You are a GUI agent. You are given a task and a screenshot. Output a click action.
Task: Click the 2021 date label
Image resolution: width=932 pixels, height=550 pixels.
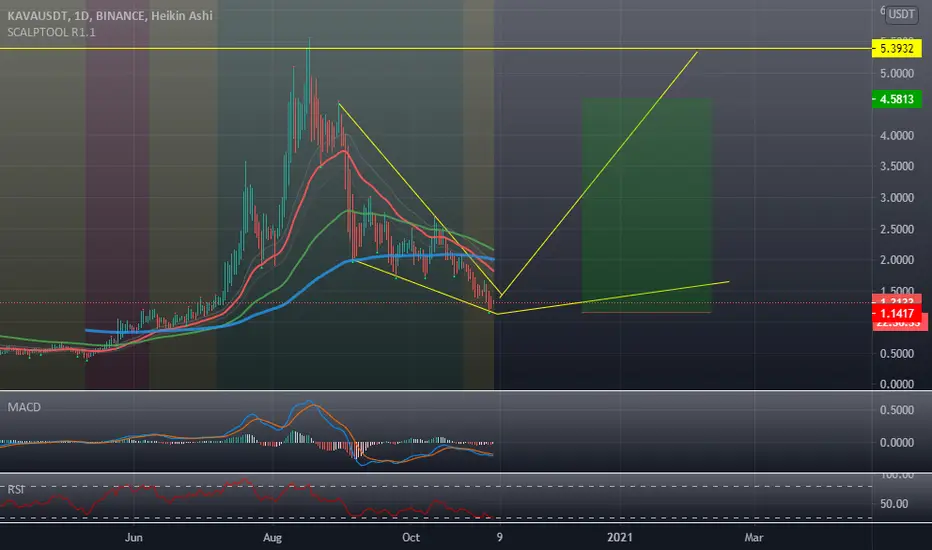(619, 538)
